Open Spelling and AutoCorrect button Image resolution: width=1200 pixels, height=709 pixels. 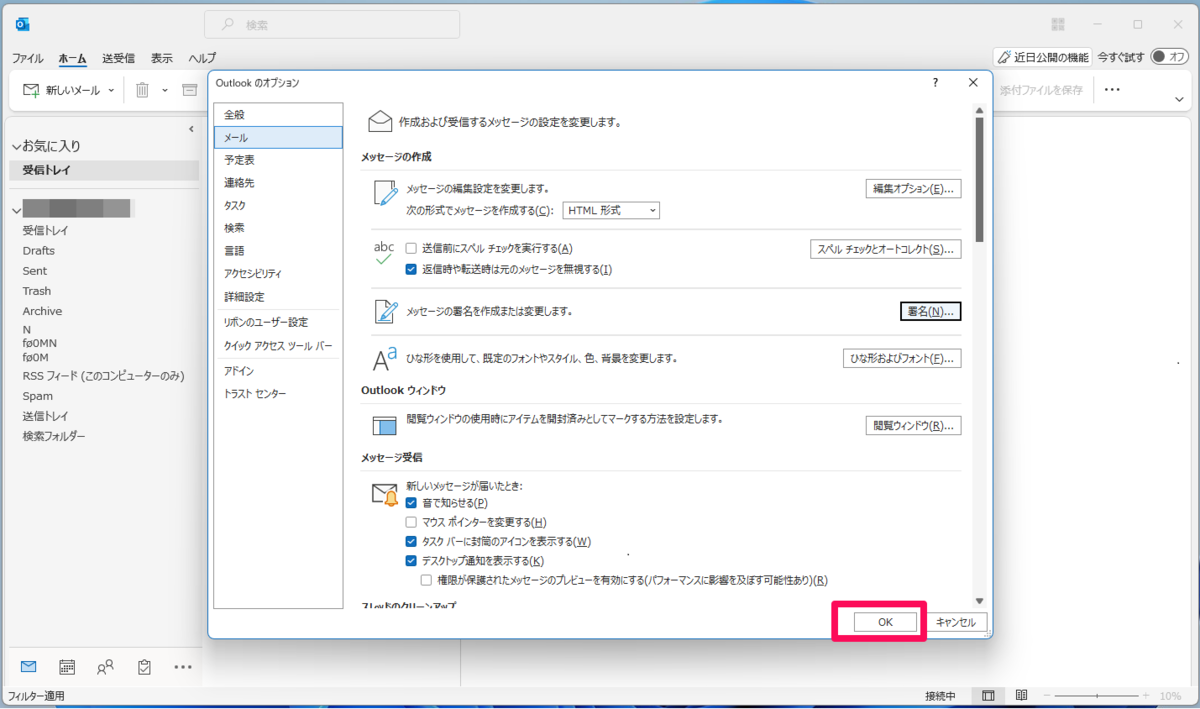coord(885,249)
